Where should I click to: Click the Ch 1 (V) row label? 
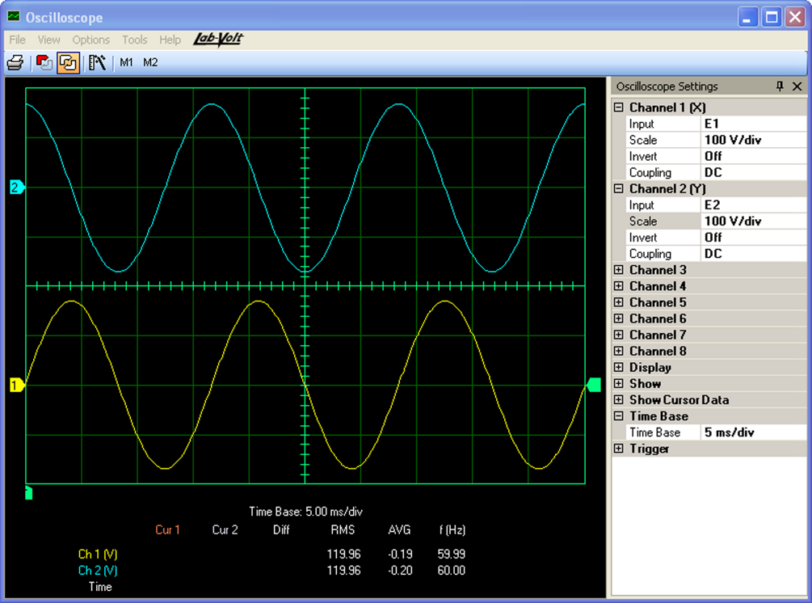(x=98, y=554)
